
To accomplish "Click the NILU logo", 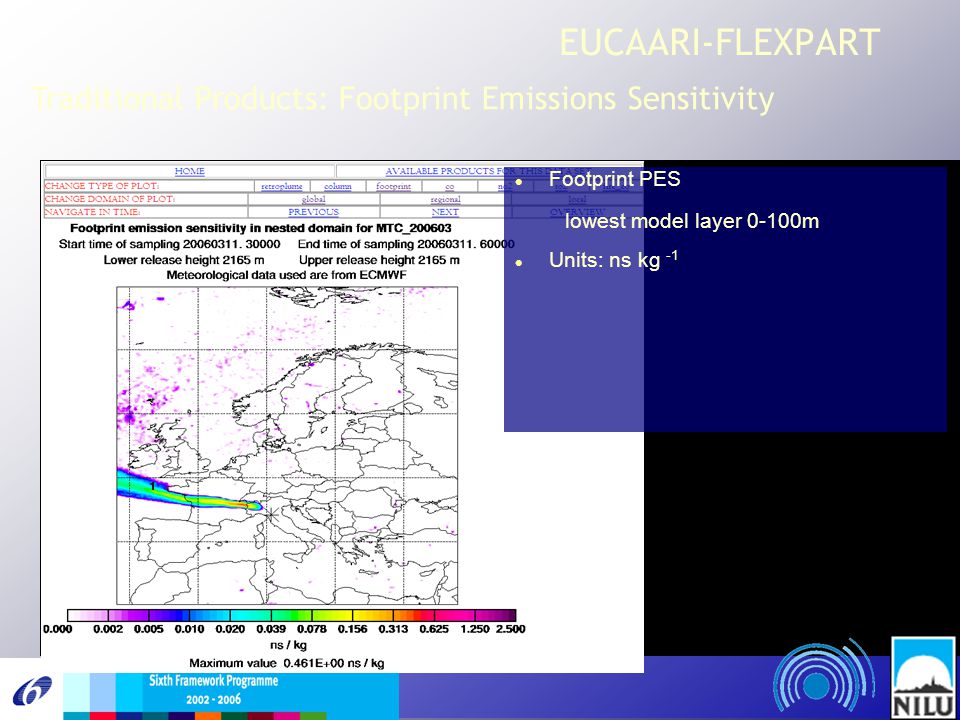I will tap(923, 677).
